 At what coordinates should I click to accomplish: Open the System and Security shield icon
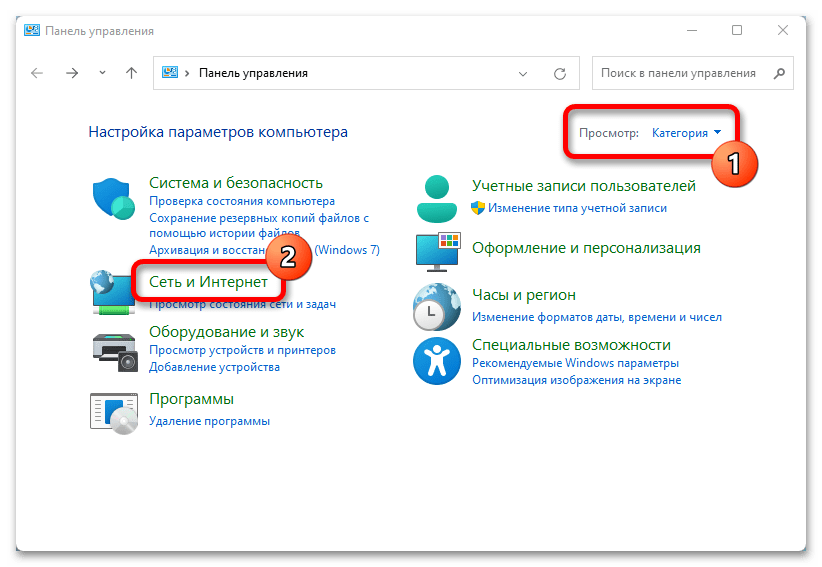pyautogui.click(x=114, y=199)
